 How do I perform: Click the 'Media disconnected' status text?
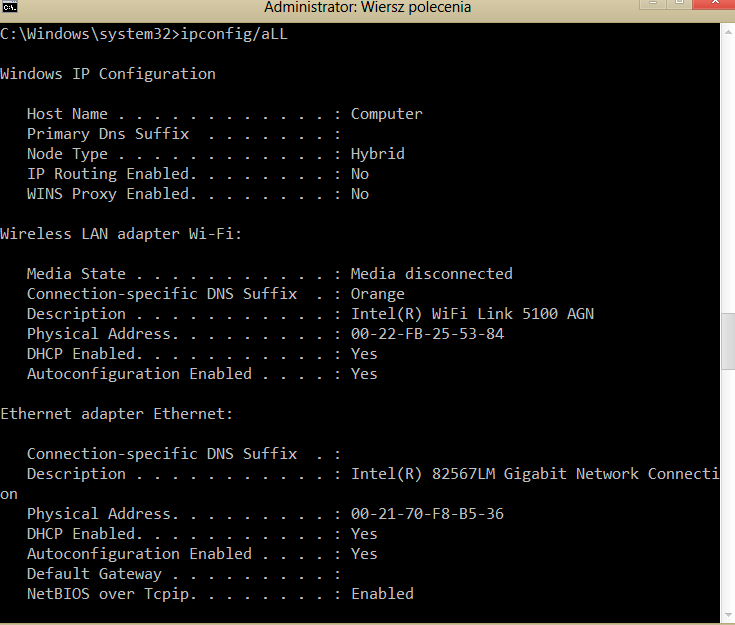[432, 274]
